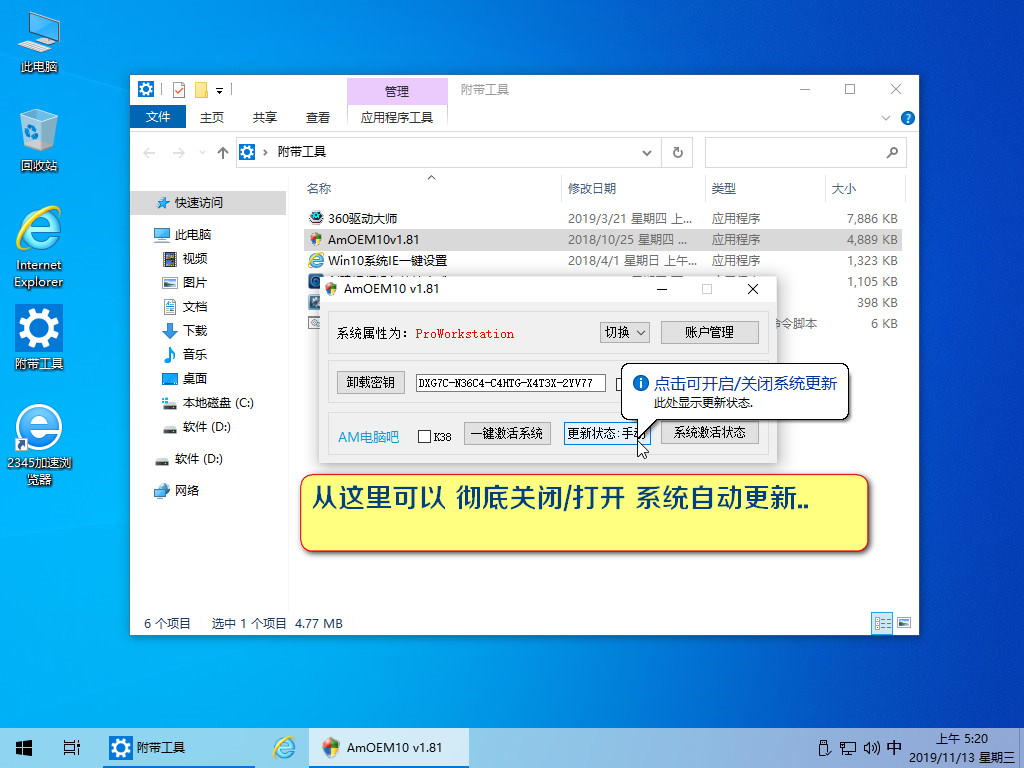Select 下载 in the navigation pane
Image resolution: width=1024 pixels, height=768 pixels.
click(195, 330)
